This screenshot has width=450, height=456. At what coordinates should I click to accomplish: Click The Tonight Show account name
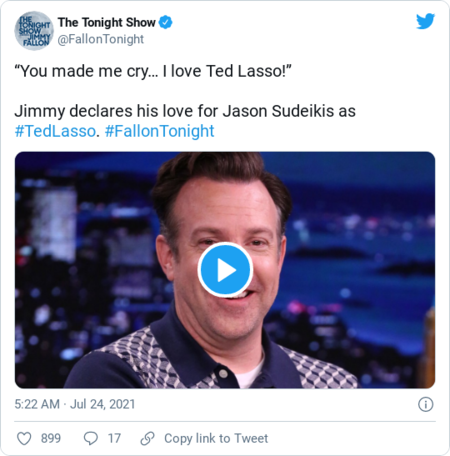107,22
